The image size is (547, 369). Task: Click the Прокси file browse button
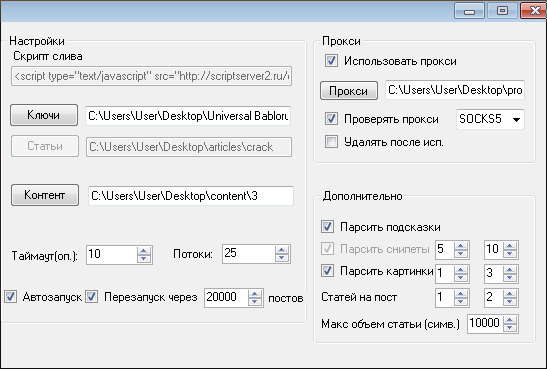pos(349,91)
